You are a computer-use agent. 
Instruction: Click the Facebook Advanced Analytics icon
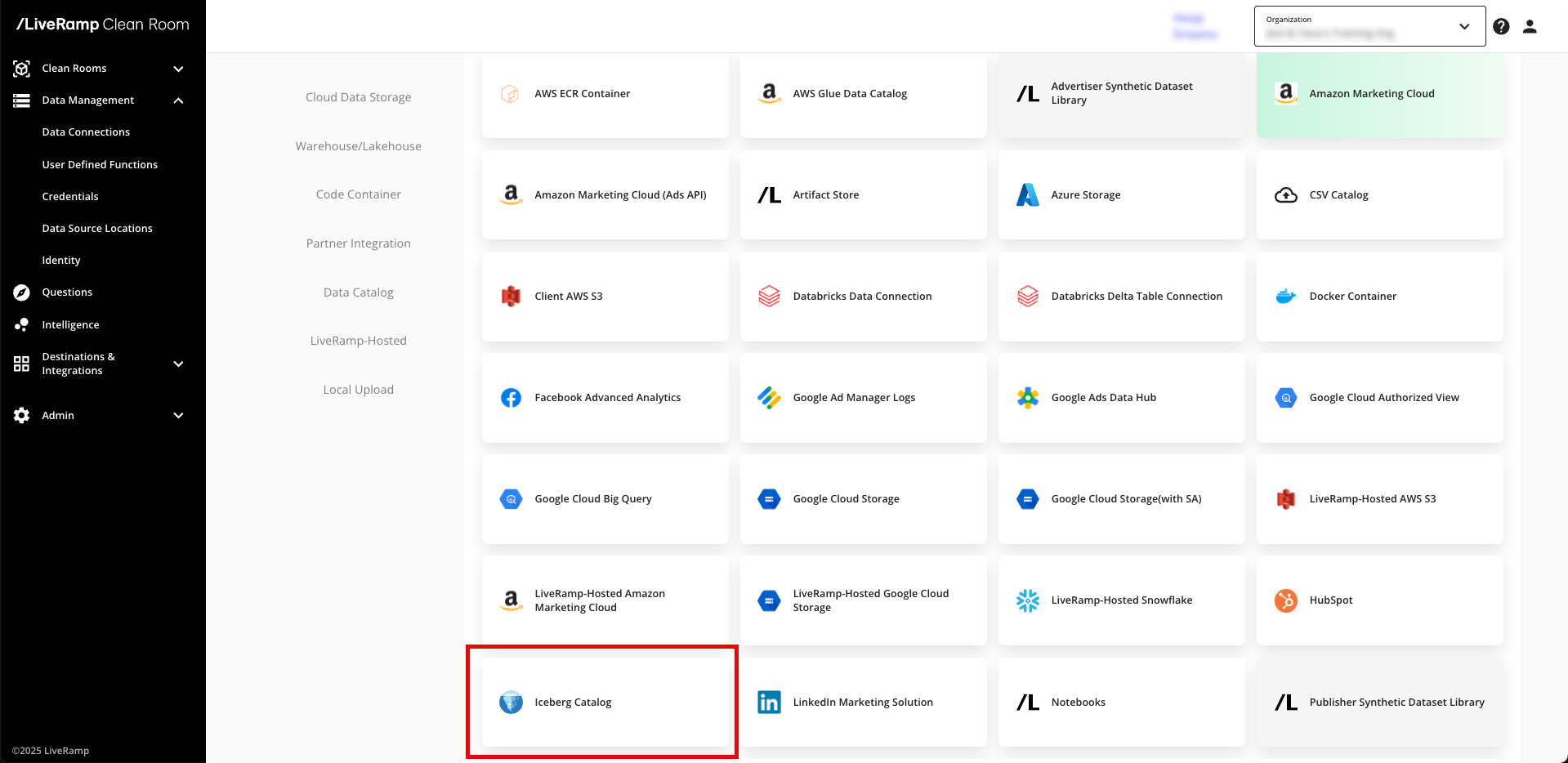click(x=511, y=398)
